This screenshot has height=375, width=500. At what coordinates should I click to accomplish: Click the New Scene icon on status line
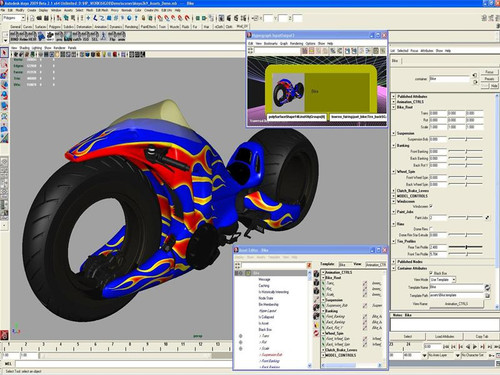[x=32, y=18]
